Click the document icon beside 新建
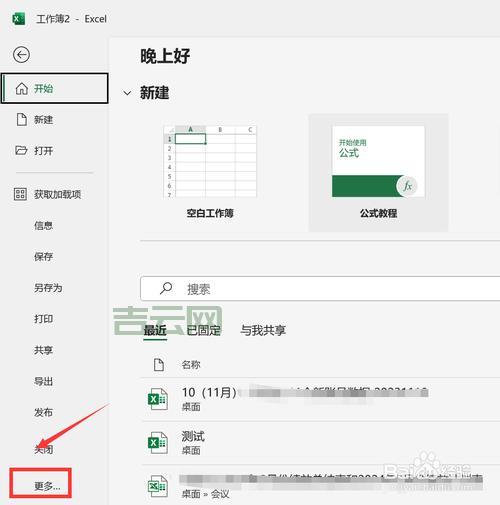Screen dimensions: 500x505 [x=22, y=119]
